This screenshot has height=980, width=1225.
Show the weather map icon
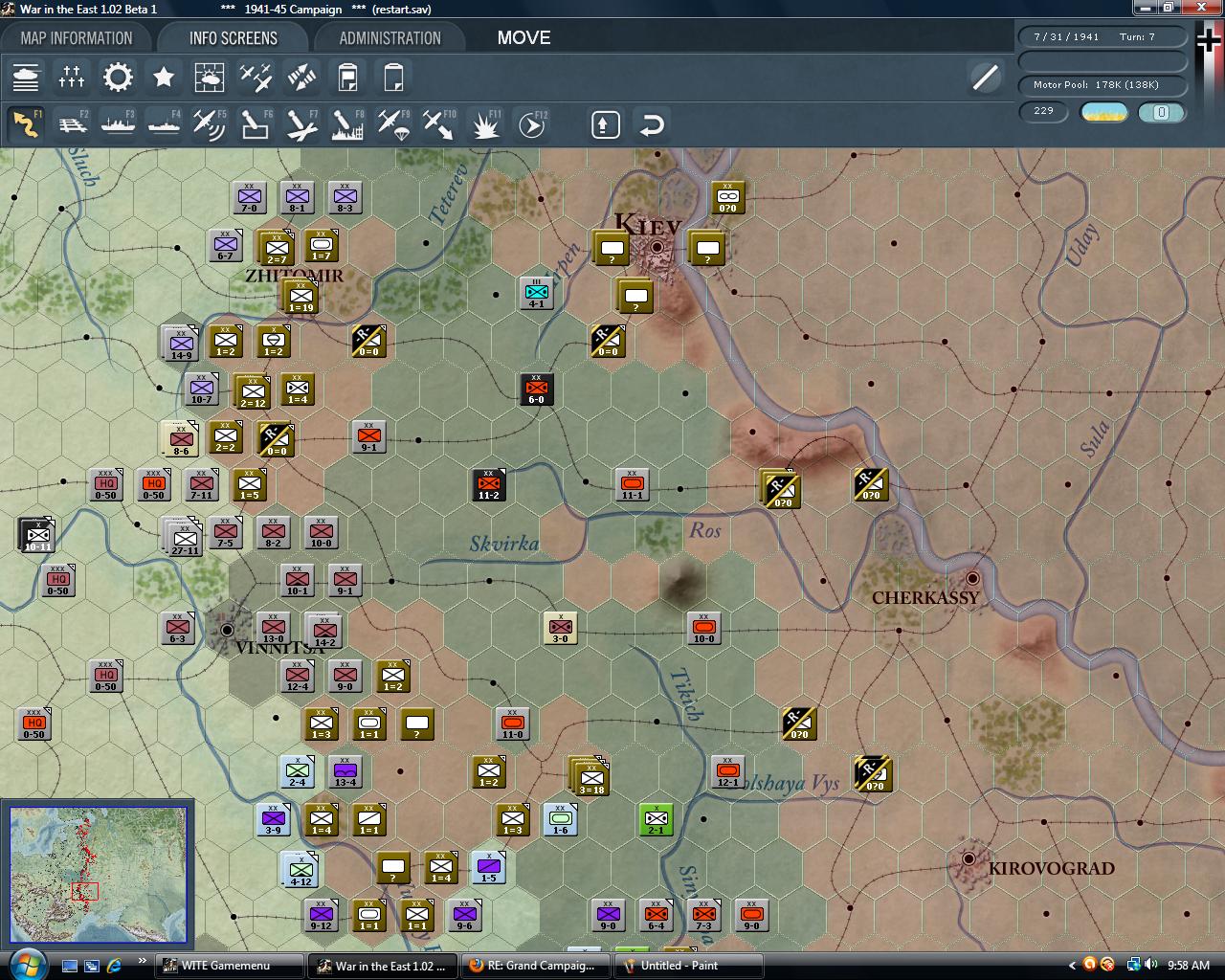(210, 77)
